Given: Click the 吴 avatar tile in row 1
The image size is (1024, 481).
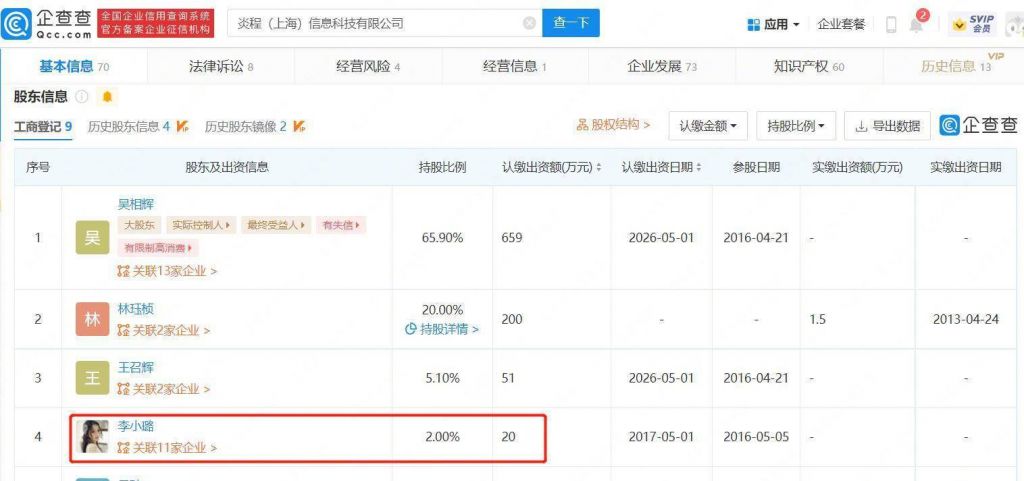Looking at the screenshot, I should tap(91, 238).
